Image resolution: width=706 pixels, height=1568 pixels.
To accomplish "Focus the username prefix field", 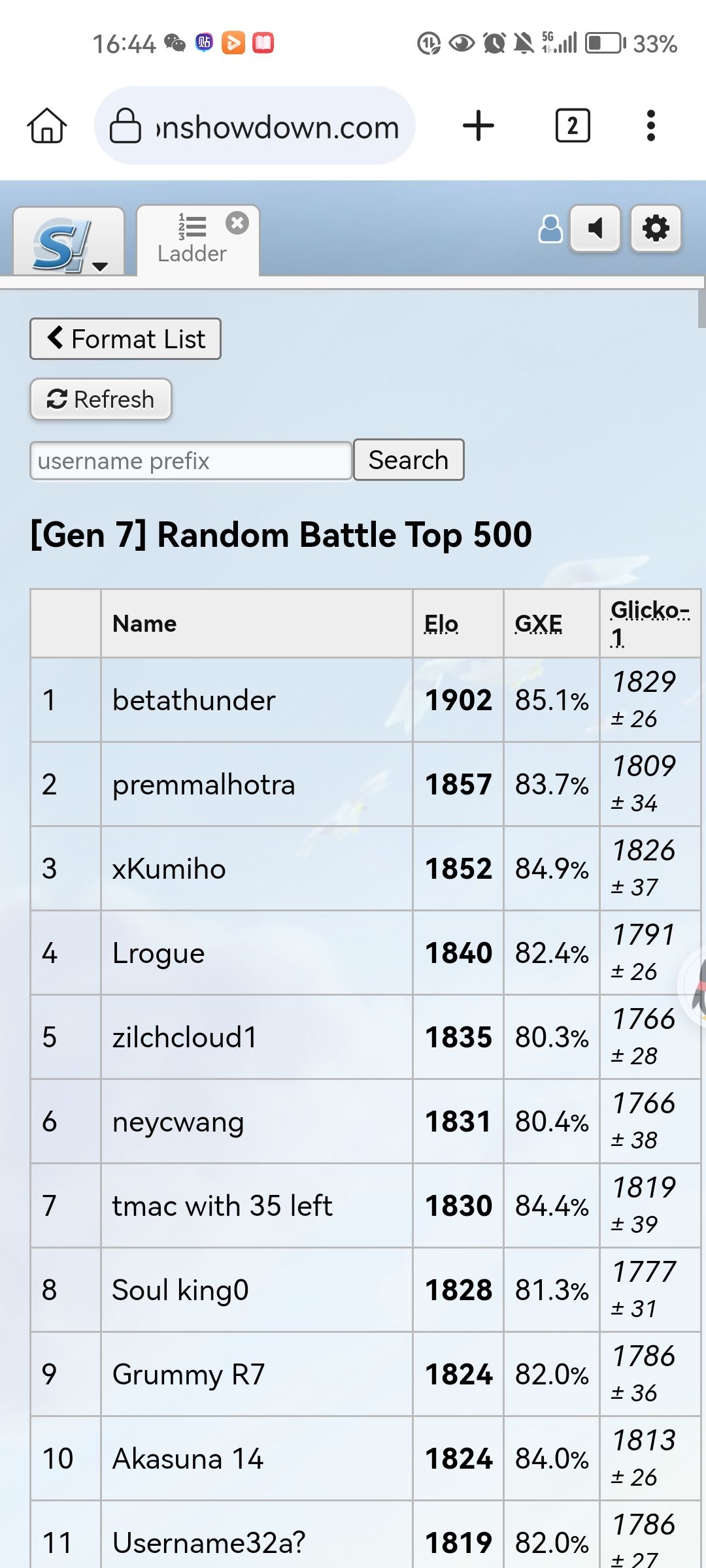I will [x=191, y=461].
